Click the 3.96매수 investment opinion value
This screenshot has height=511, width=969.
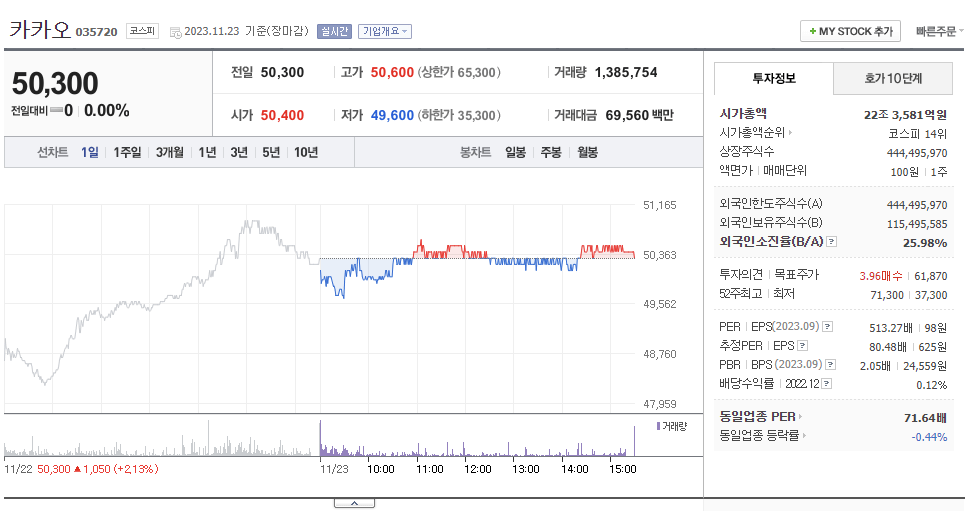[881, 276]
